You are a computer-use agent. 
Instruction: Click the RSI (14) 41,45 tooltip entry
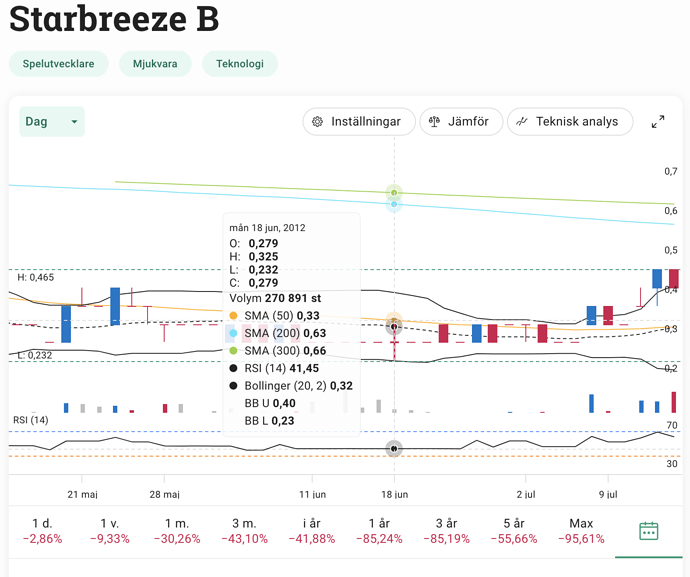pyautogui.click(x=274, y=368)
